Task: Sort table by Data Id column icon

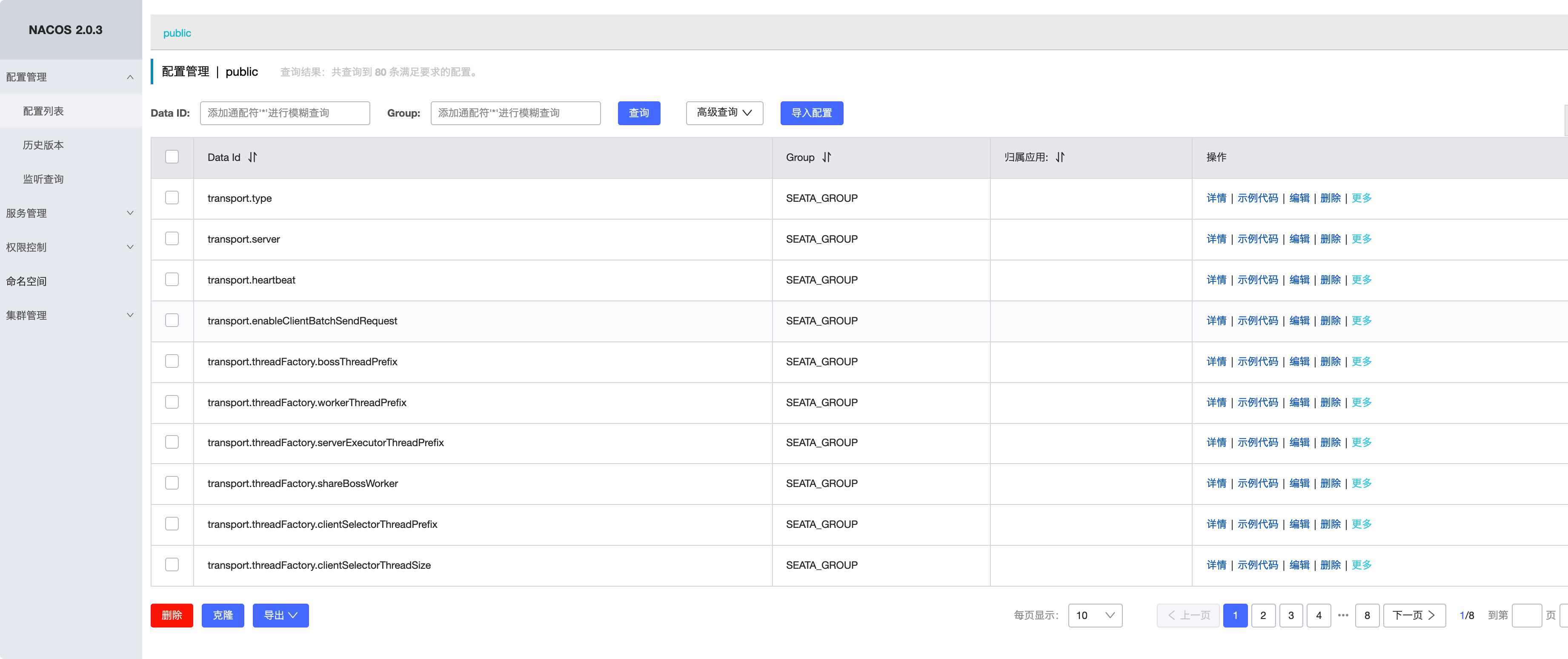Action: pos(252,157)
